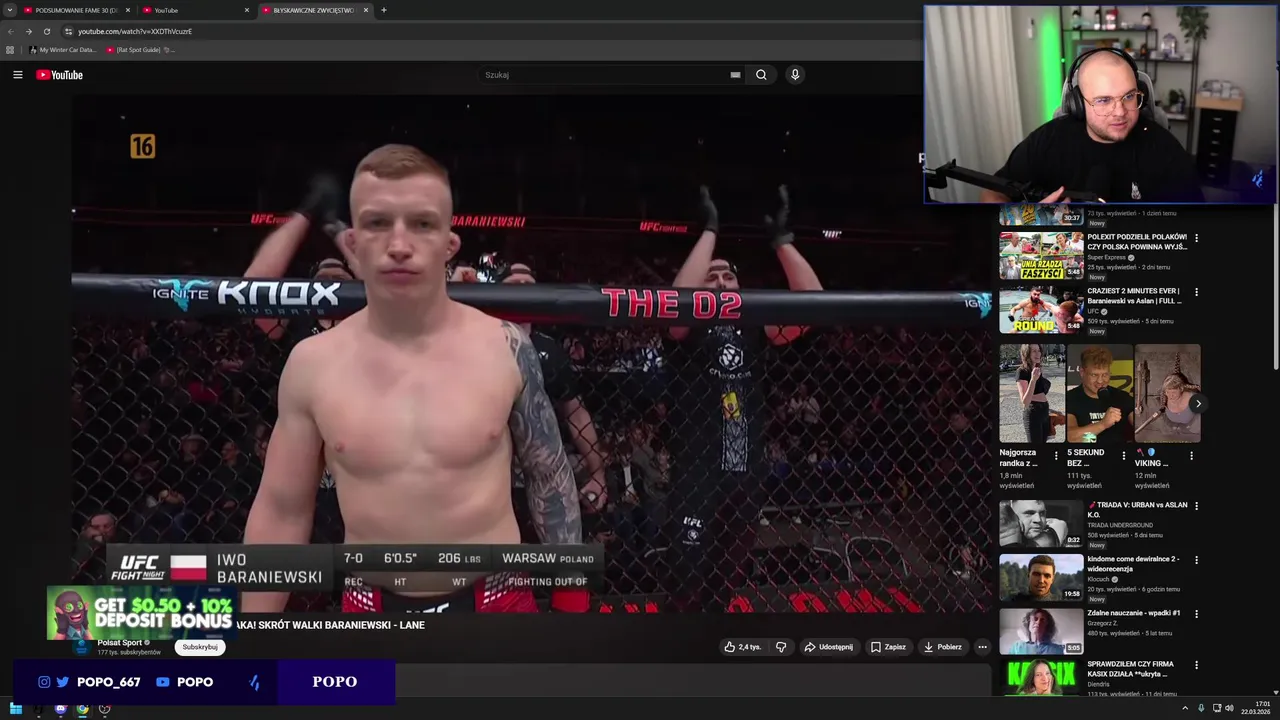Play the VIKING short
The image size is (1280, 720).
[1167, 393]
